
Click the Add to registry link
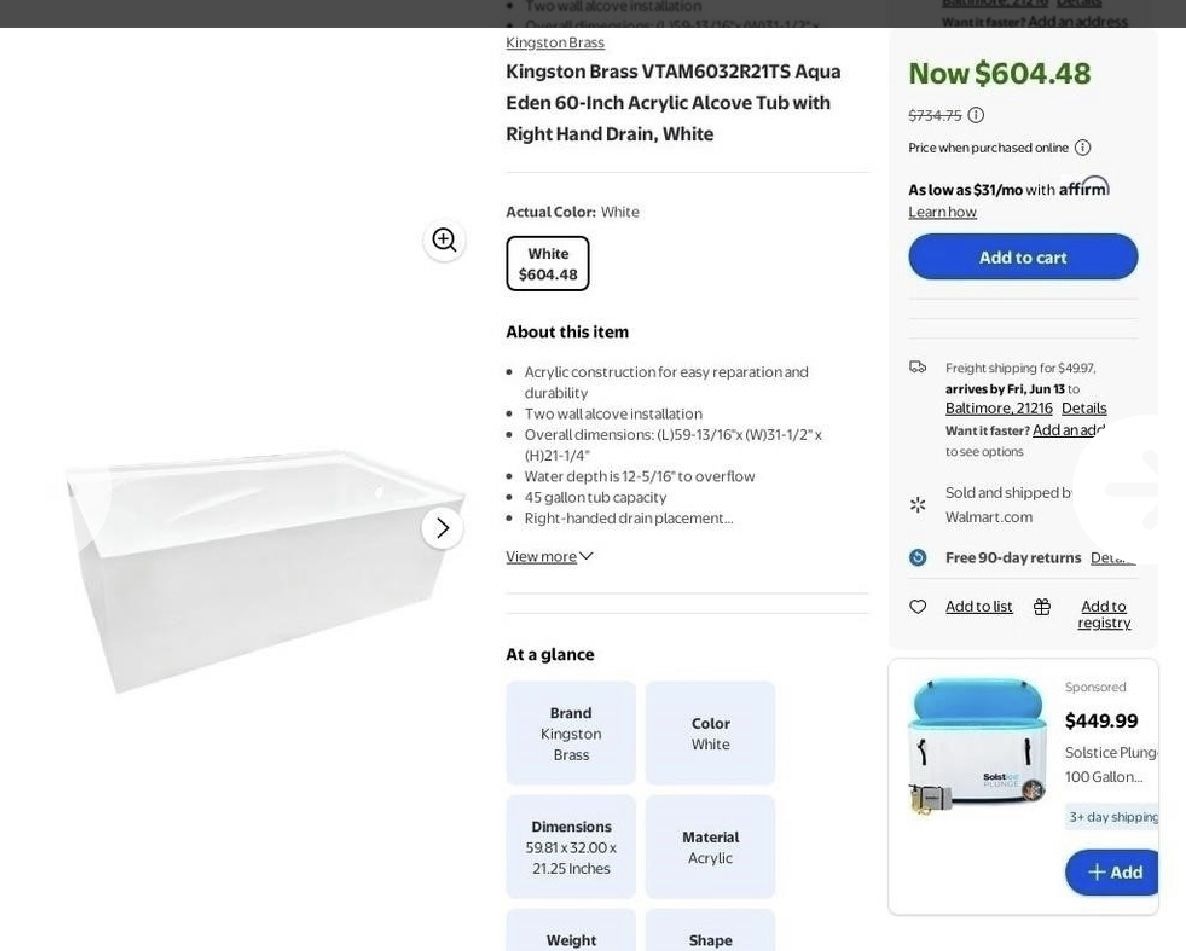point(1104,614)
